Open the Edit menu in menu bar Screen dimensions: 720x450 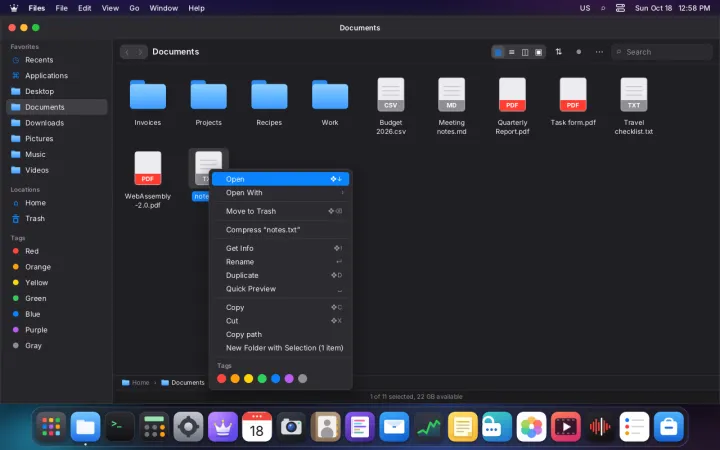point(84,8)
